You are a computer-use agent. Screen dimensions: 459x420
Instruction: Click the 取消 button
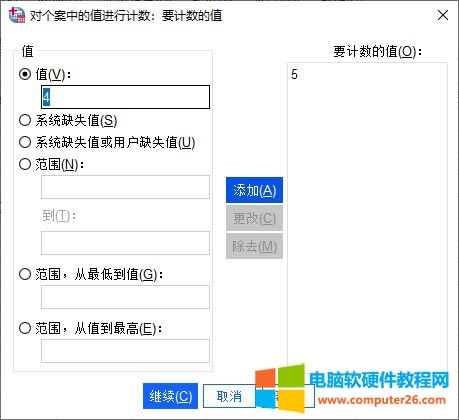tap(229, 396)
